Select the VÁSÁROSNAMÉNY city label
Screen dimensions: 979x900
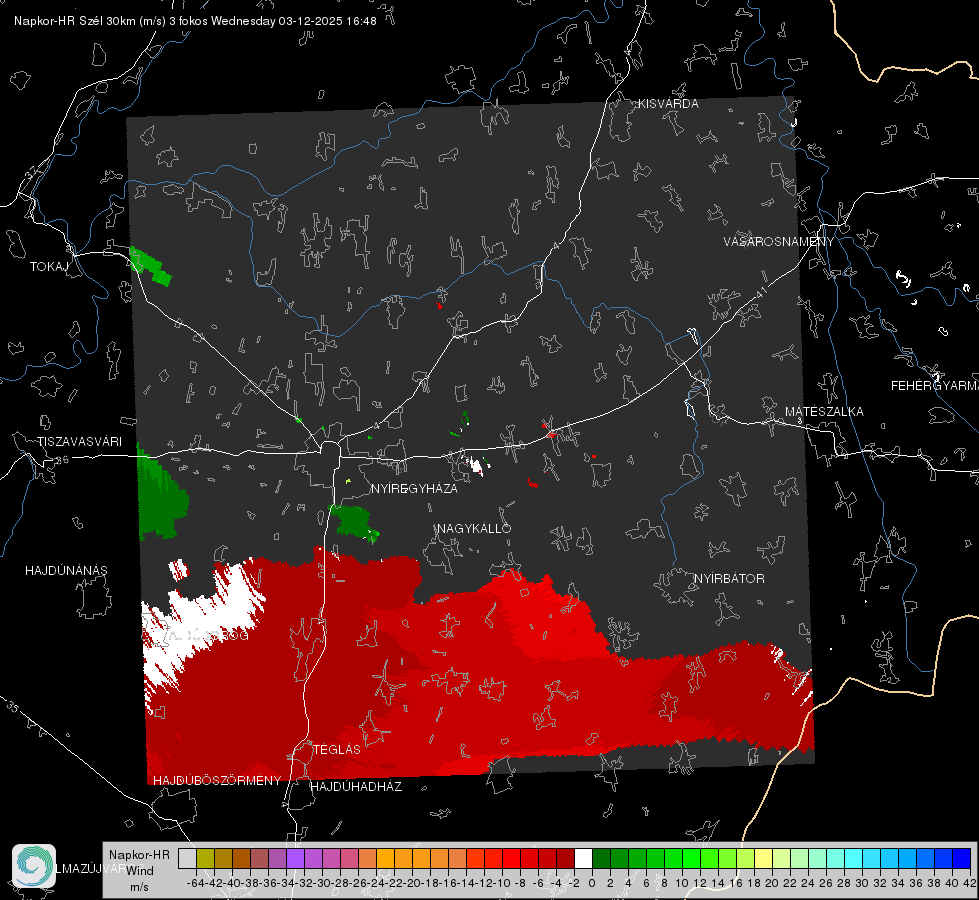pyautogui.click(x=779, y=242)
